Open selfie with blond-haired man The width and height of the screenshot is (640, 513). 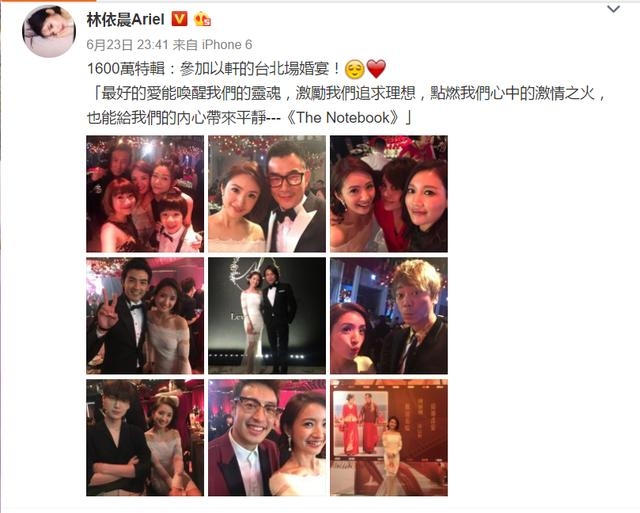389,315
